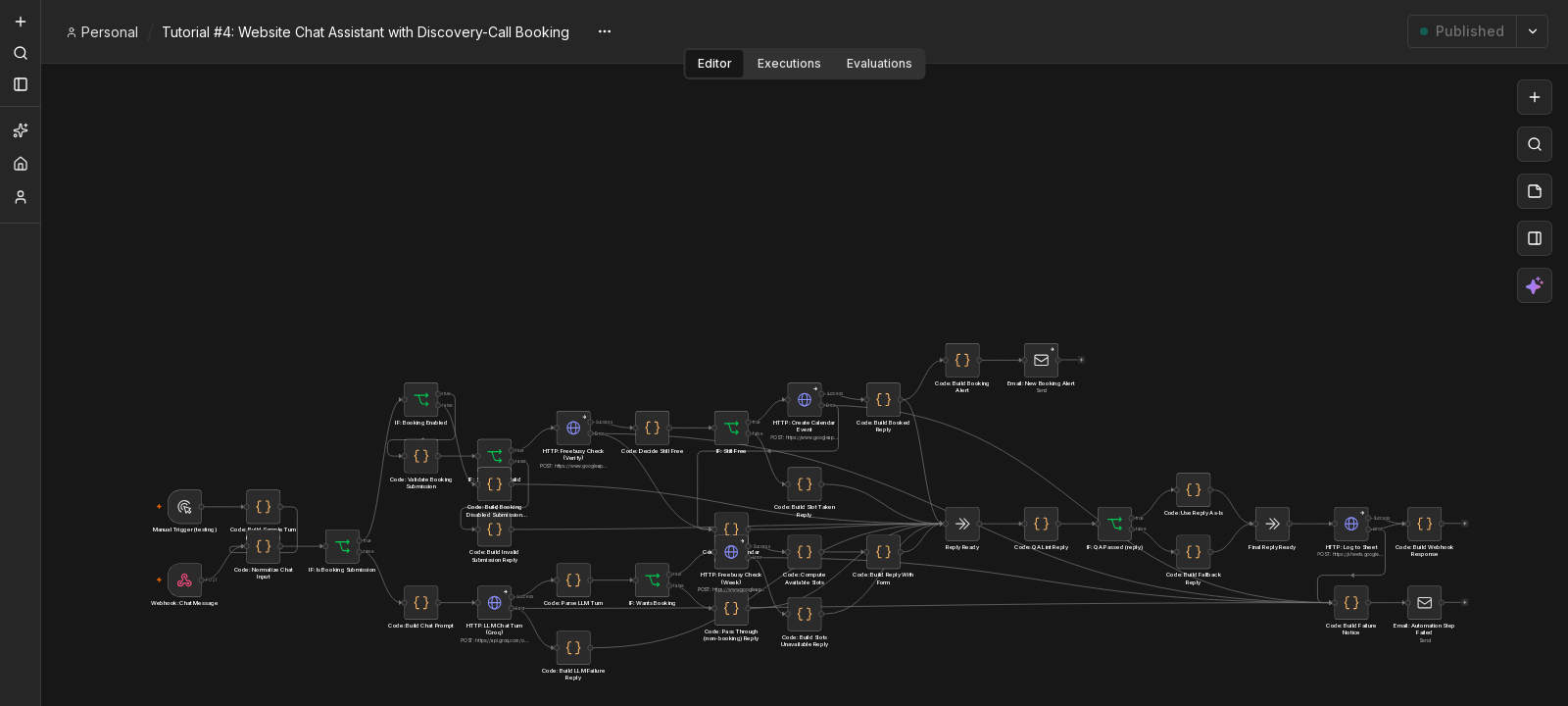Screen dimensions: 1568x706
Task: Open the Code: Validate Booking Submission node
Action: 421,456
